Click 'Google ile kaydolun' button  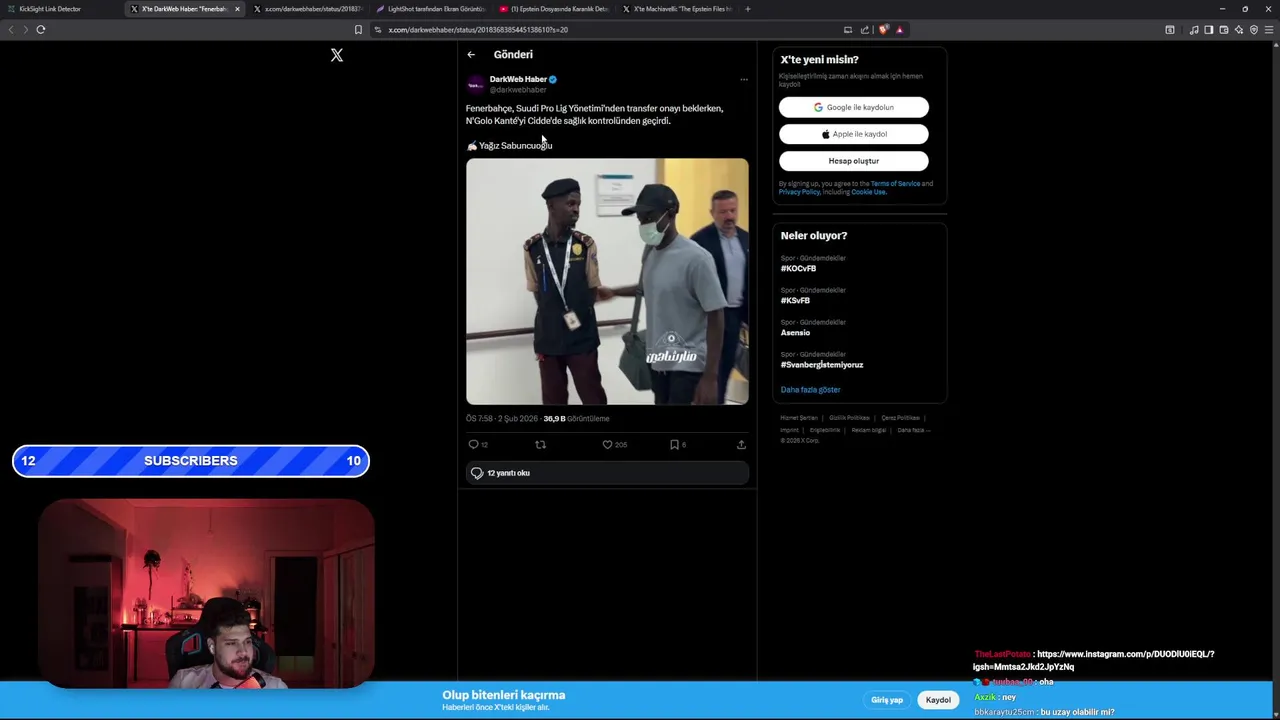(x=853, y=107)
